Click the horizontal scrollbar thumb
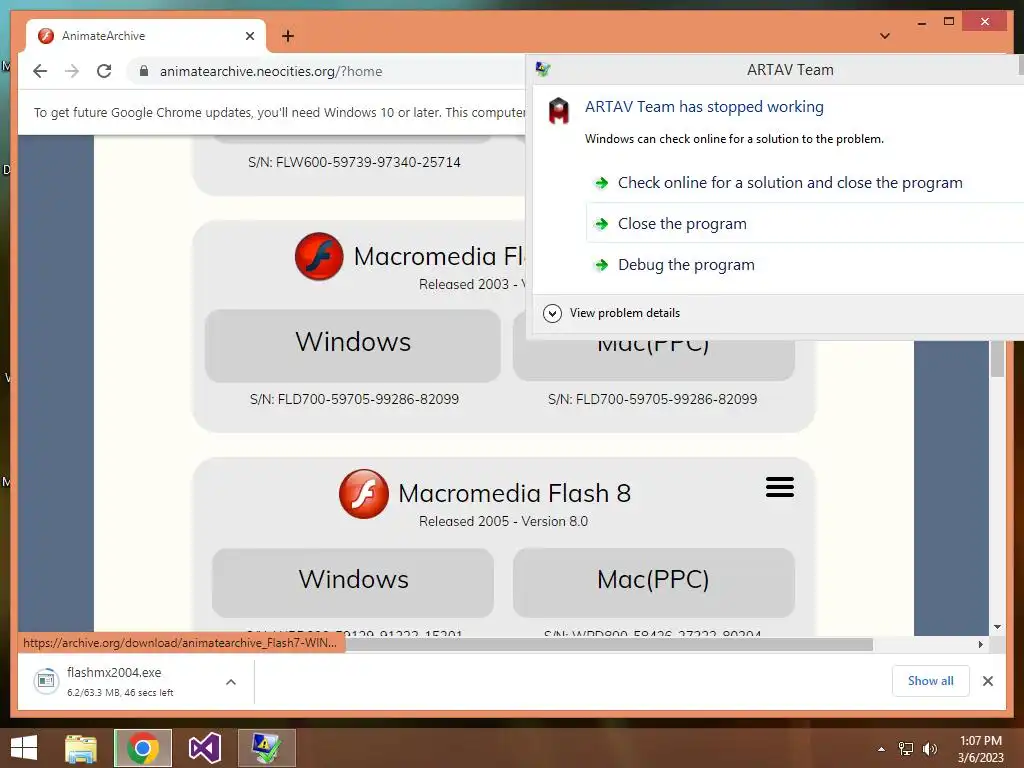 609,645
